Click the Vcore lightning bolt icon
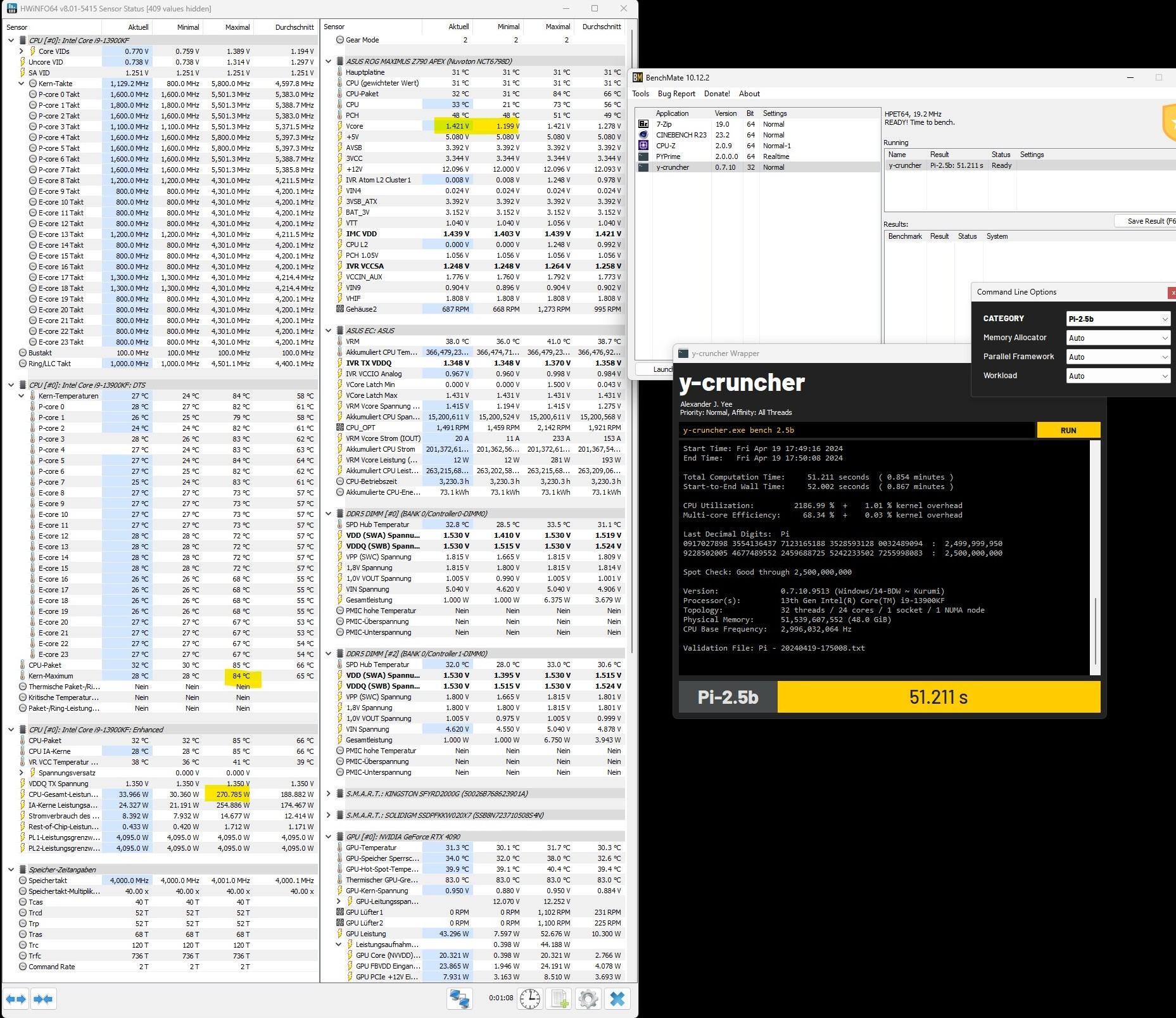Screen dimensions: 1176x1018 tap(340, 126)
